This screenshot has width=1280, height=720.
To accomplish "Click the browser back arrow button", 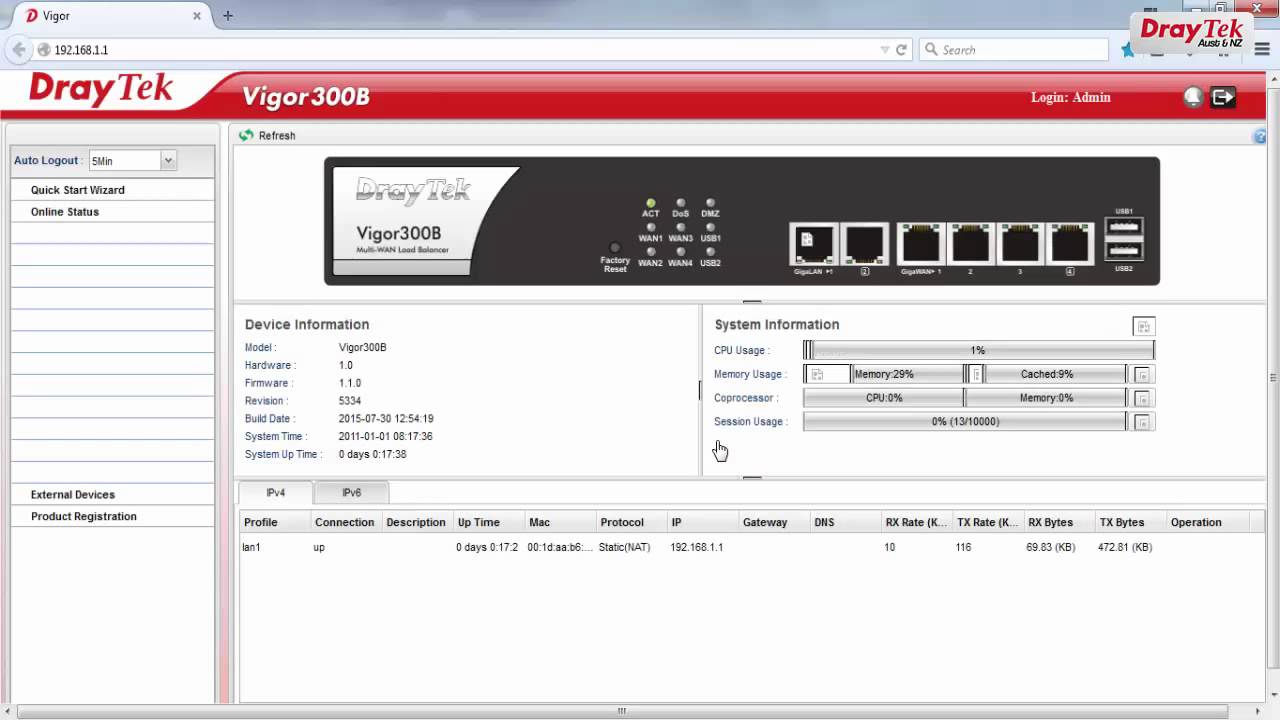I will (19, 49).
